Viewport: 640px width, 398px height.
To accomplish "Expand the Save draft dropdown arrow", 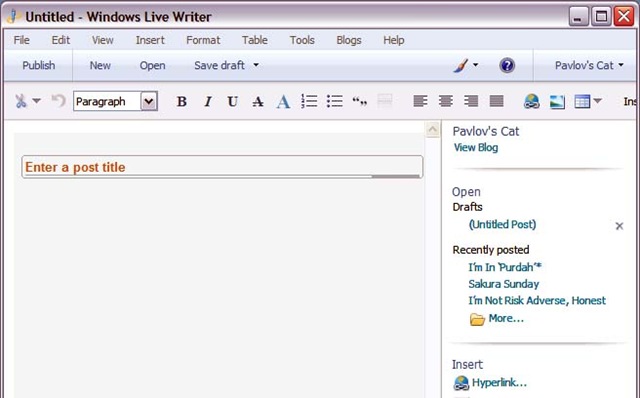I will pos(256,65).
